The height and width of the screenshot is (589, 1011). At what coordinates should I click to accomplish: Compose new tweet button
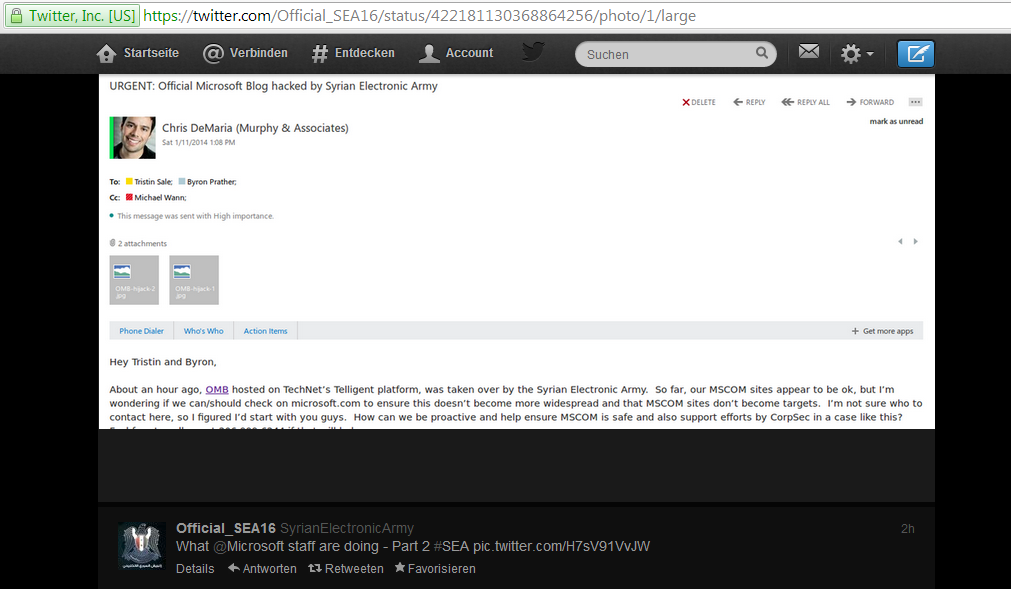(x=916, y=53)
